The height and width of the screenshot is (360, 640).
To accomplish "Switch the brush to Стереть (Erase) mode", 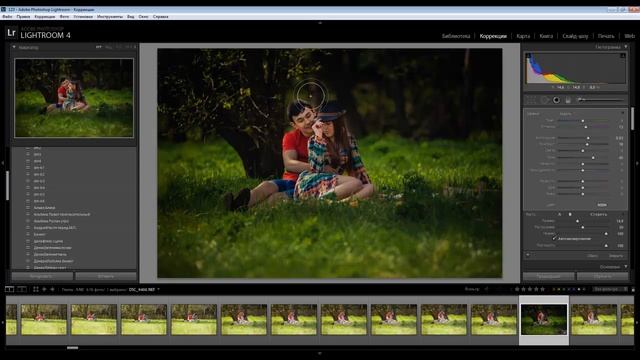I will click(598, 214).
